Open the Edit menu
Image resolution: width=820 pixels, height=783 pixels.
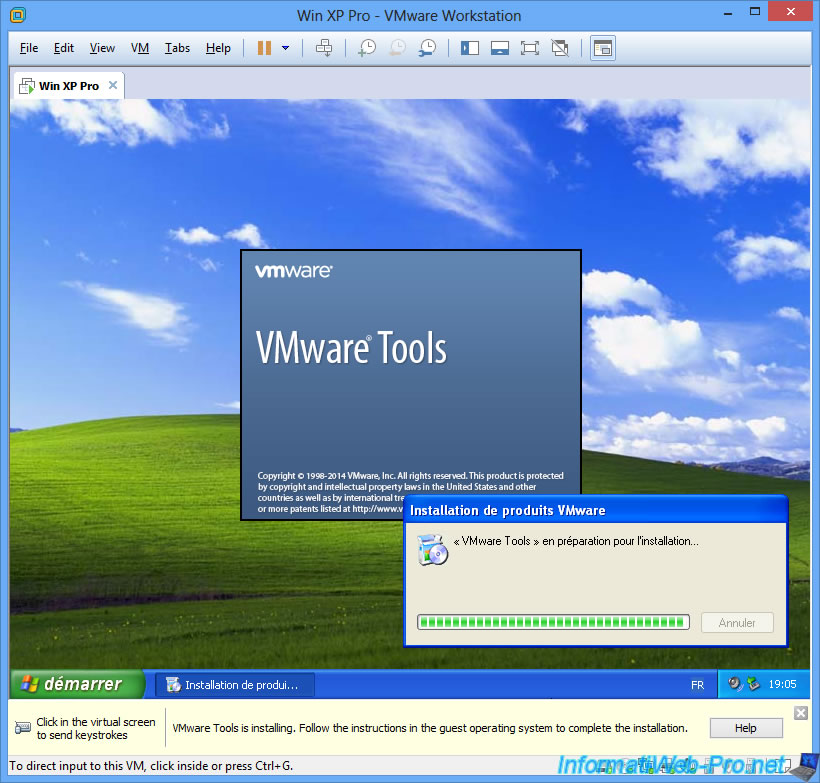pos(64,48)
